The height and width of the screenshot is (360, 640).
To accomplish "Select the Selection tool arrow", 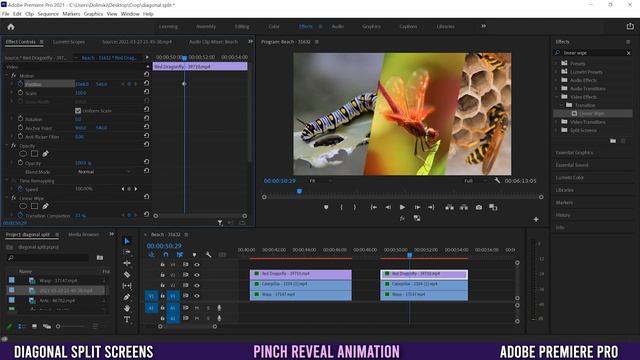I will (x=127, y=241).
